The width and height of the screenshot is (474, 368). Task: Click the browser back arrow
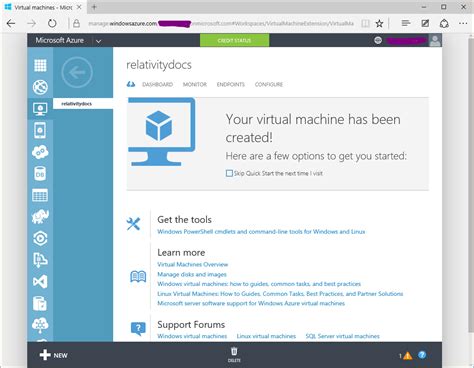pos(11,23)
